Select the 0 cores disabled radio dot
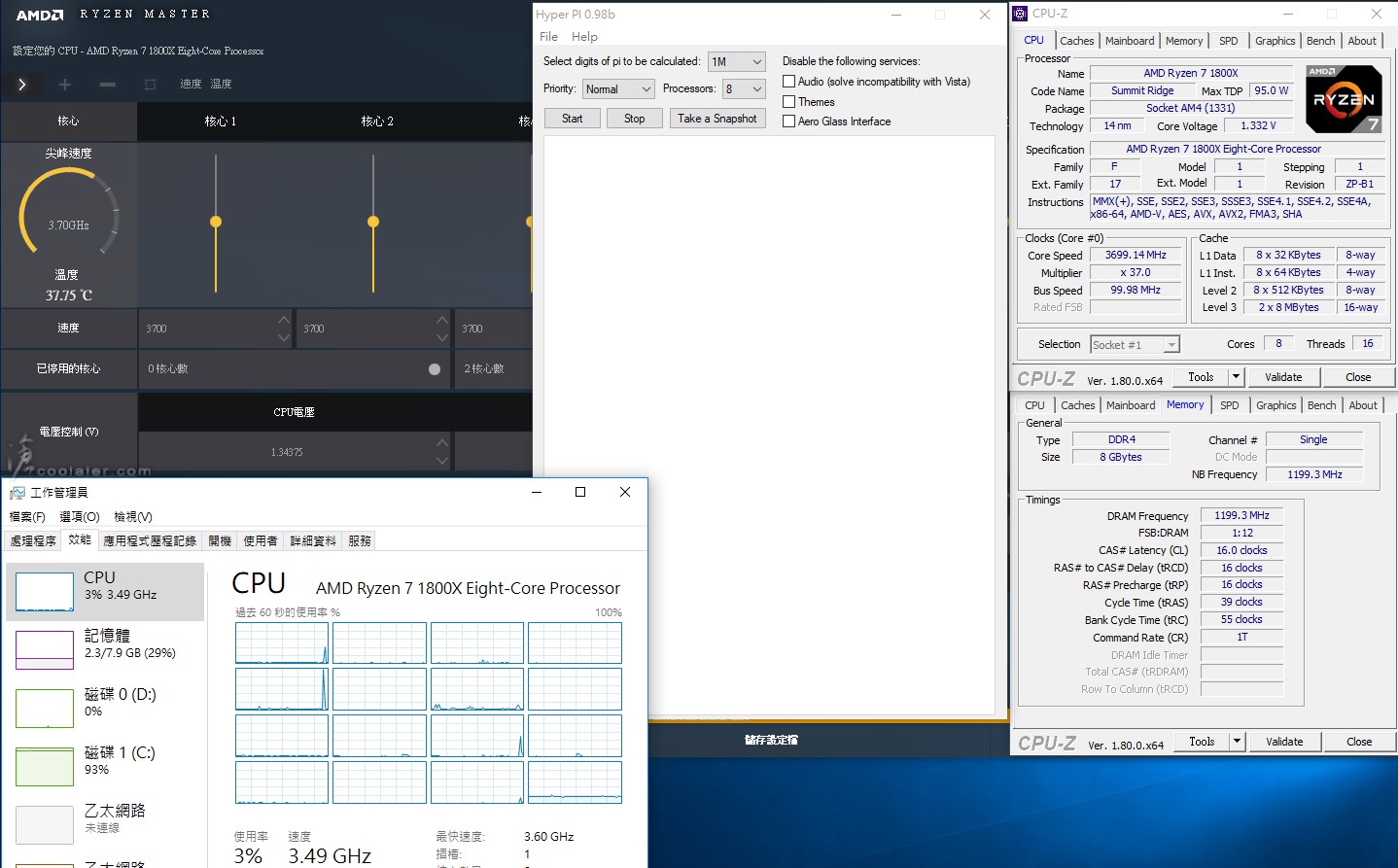Screen dimensions: 1398x868 click(435, 369)
